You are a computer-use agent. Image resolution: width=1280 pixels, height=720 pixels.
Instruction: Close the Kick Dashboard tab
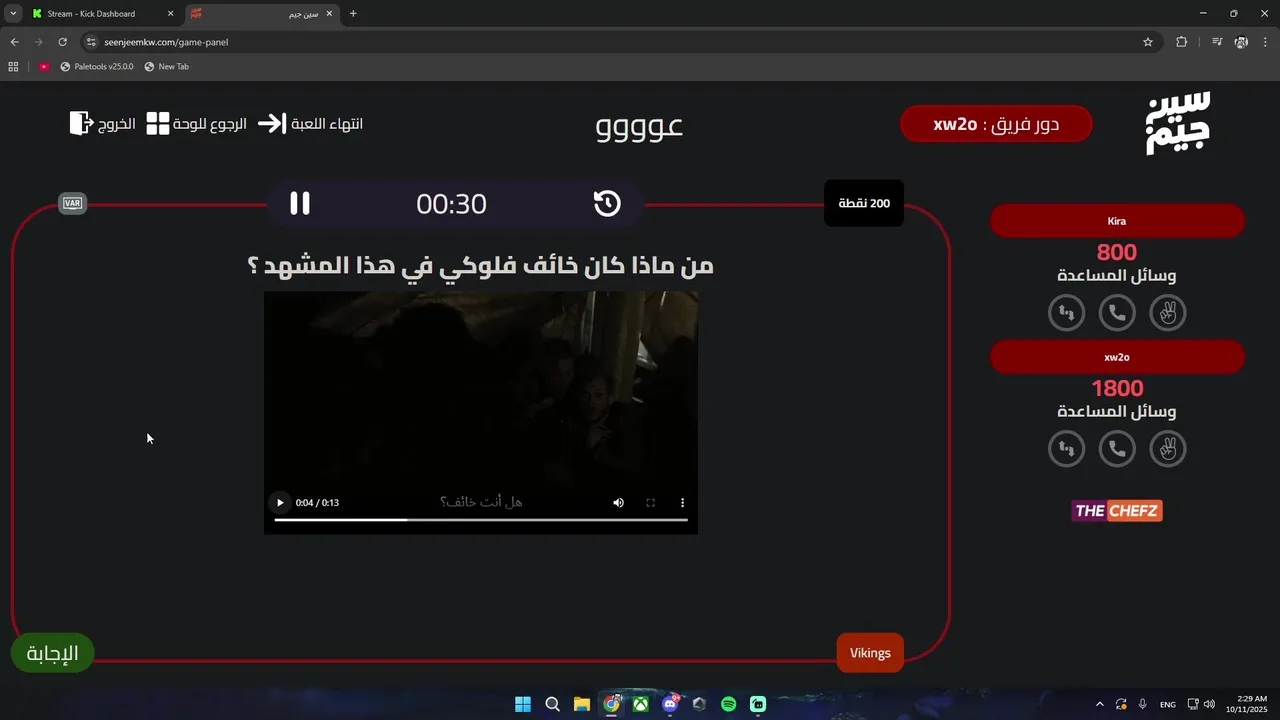coord(170,14)
